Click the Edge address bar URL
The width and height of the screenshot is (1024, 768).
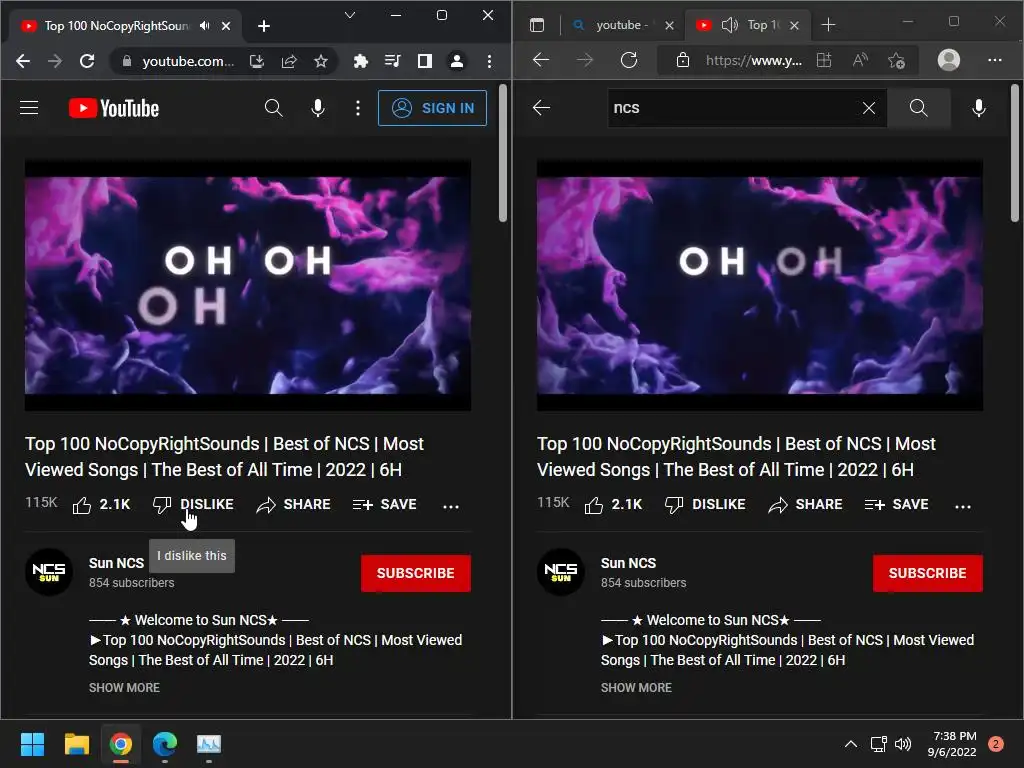754,61
